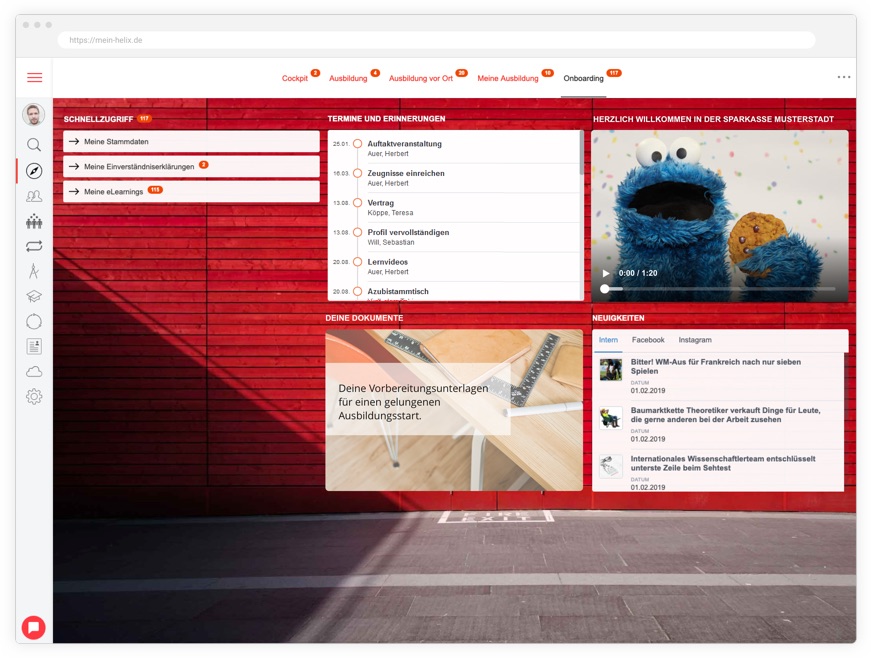
Task: Click the Deine Dokumente preparation card
Action: tap(454, 410)
